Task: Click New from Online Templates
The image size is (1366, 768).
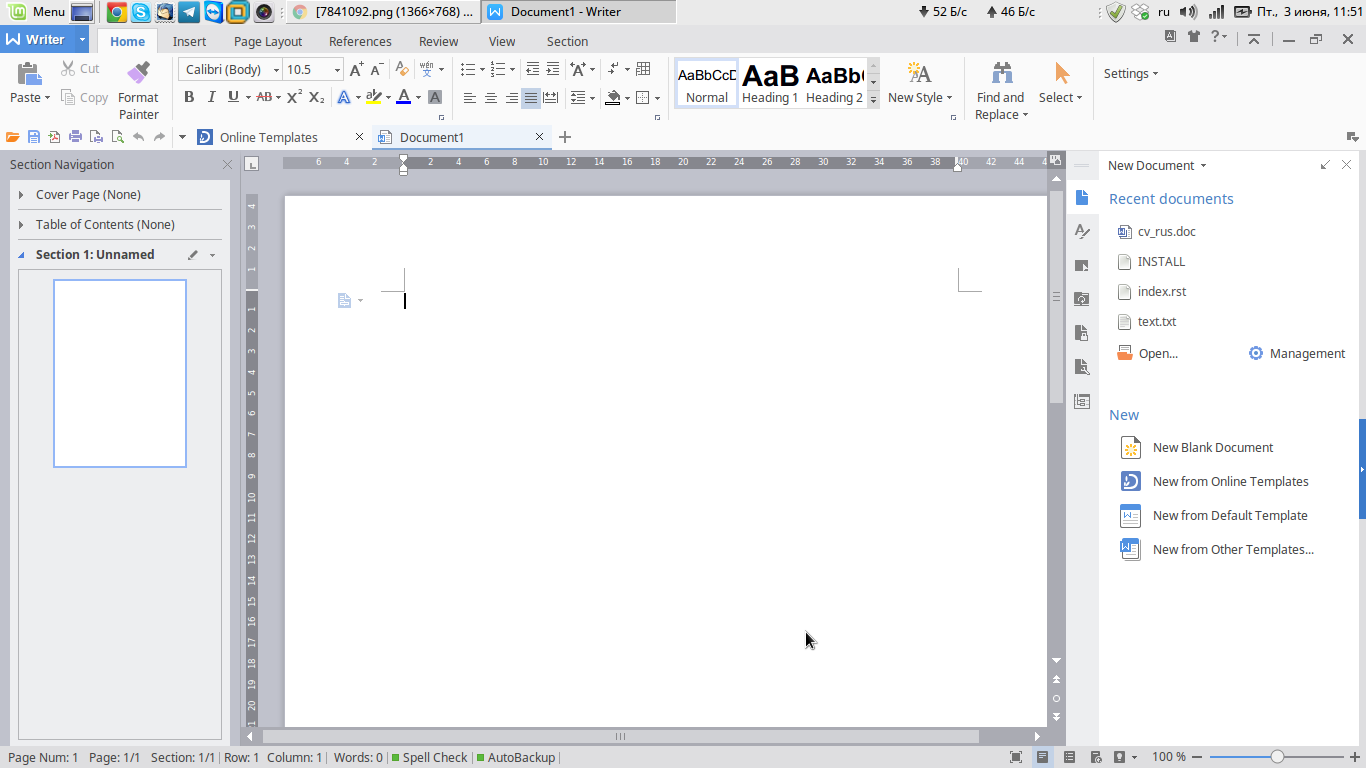Action: click(1230, 482)
